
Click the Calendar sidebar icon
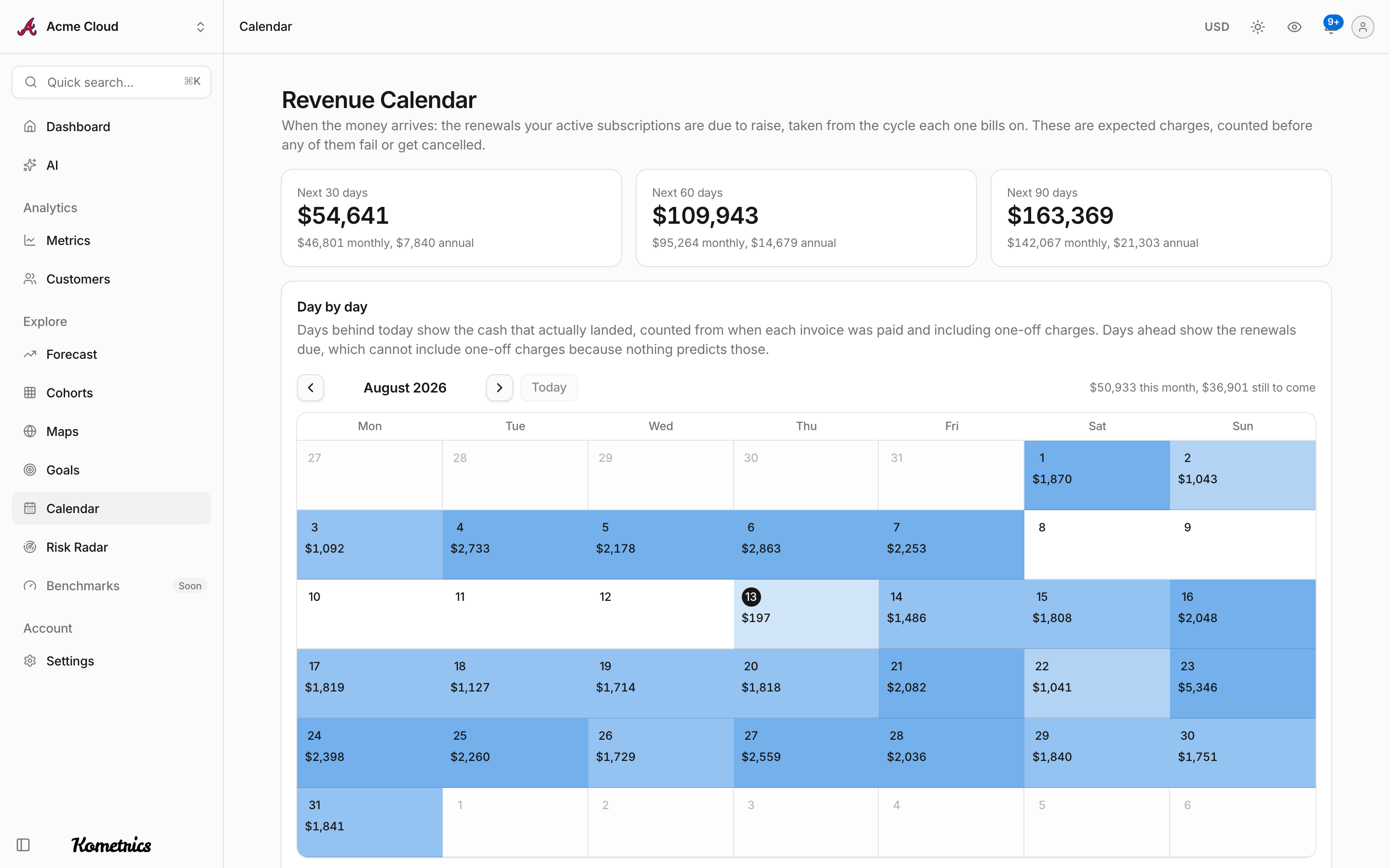point(30,508)
